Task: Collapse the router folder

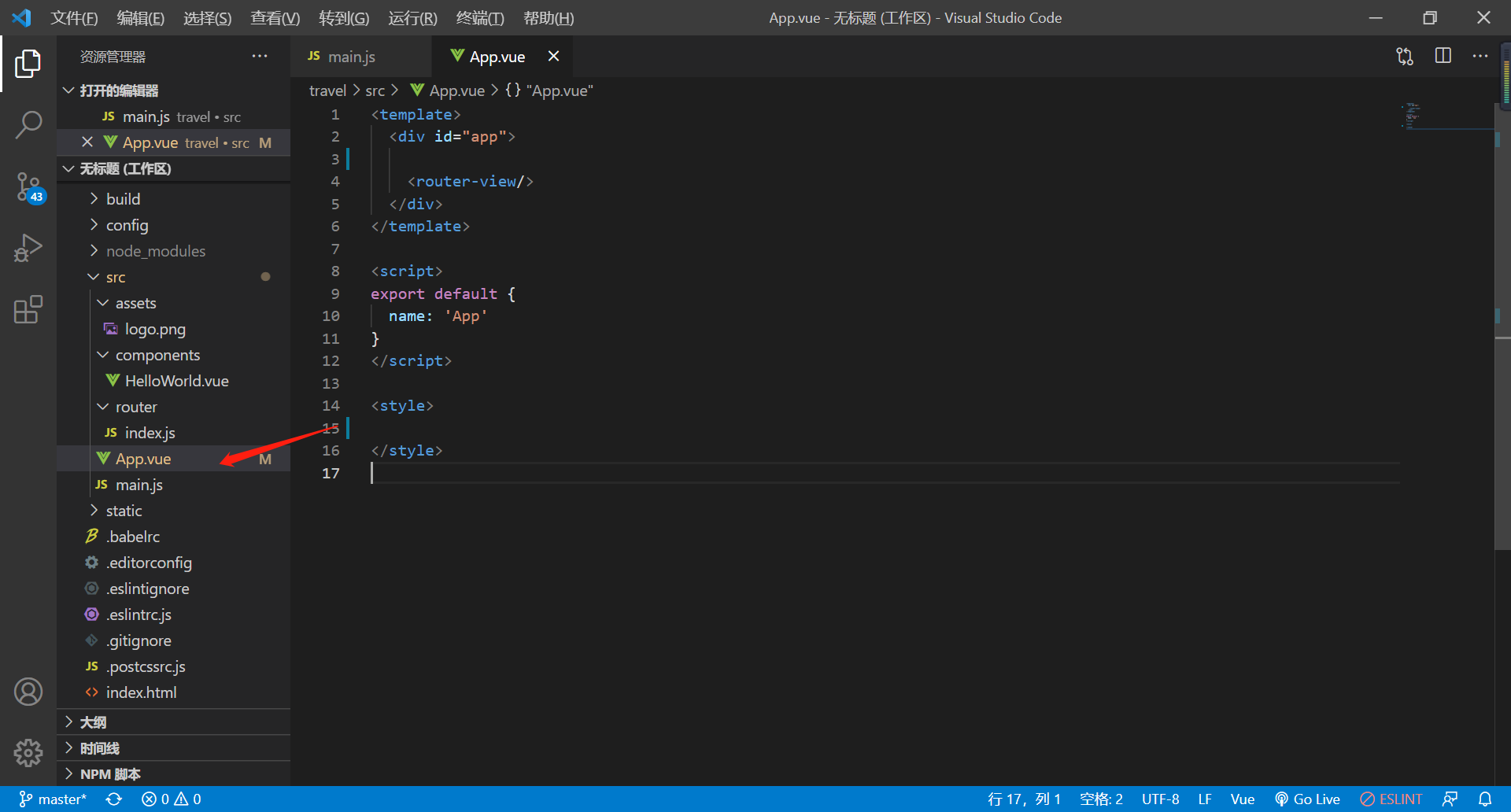Action: [173, 407]
